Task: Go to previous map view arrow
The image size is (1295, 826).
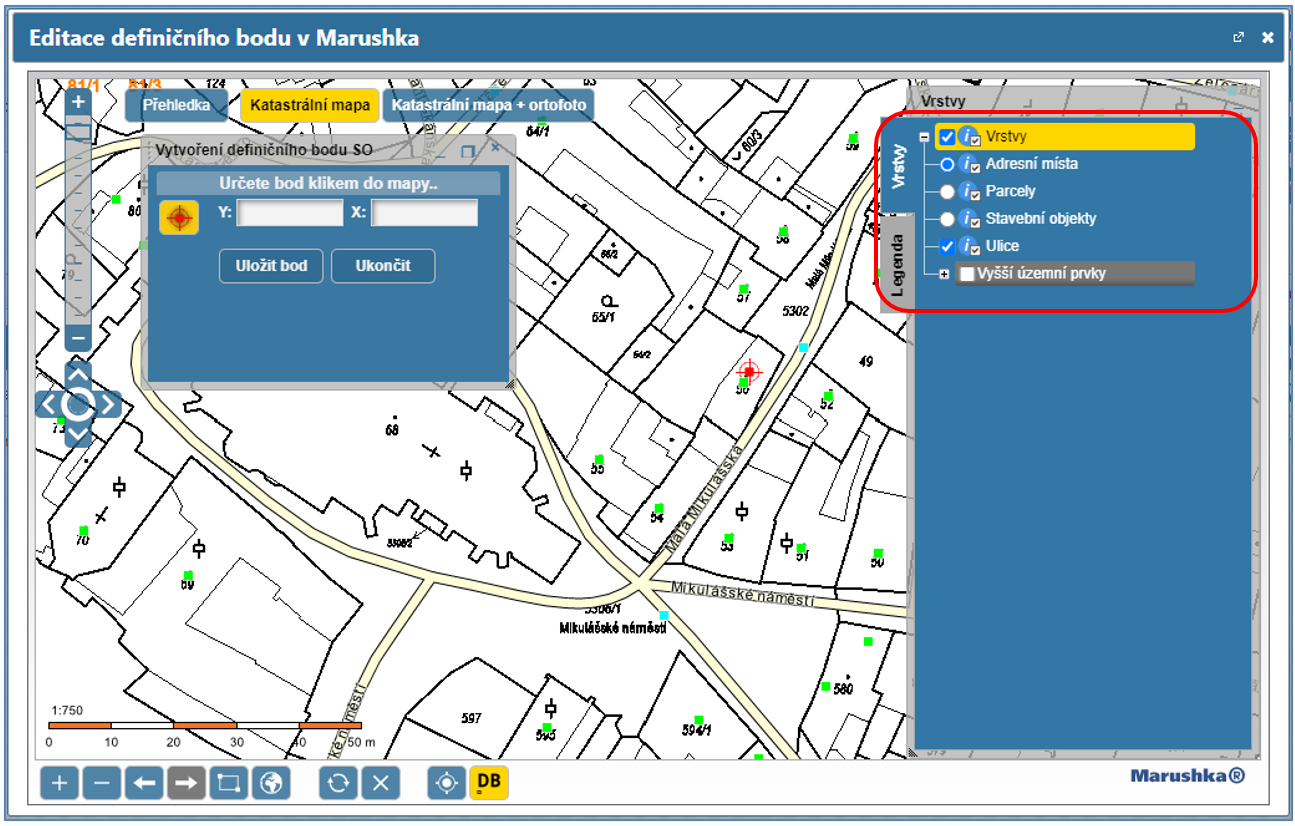Action: pos(144,783)
